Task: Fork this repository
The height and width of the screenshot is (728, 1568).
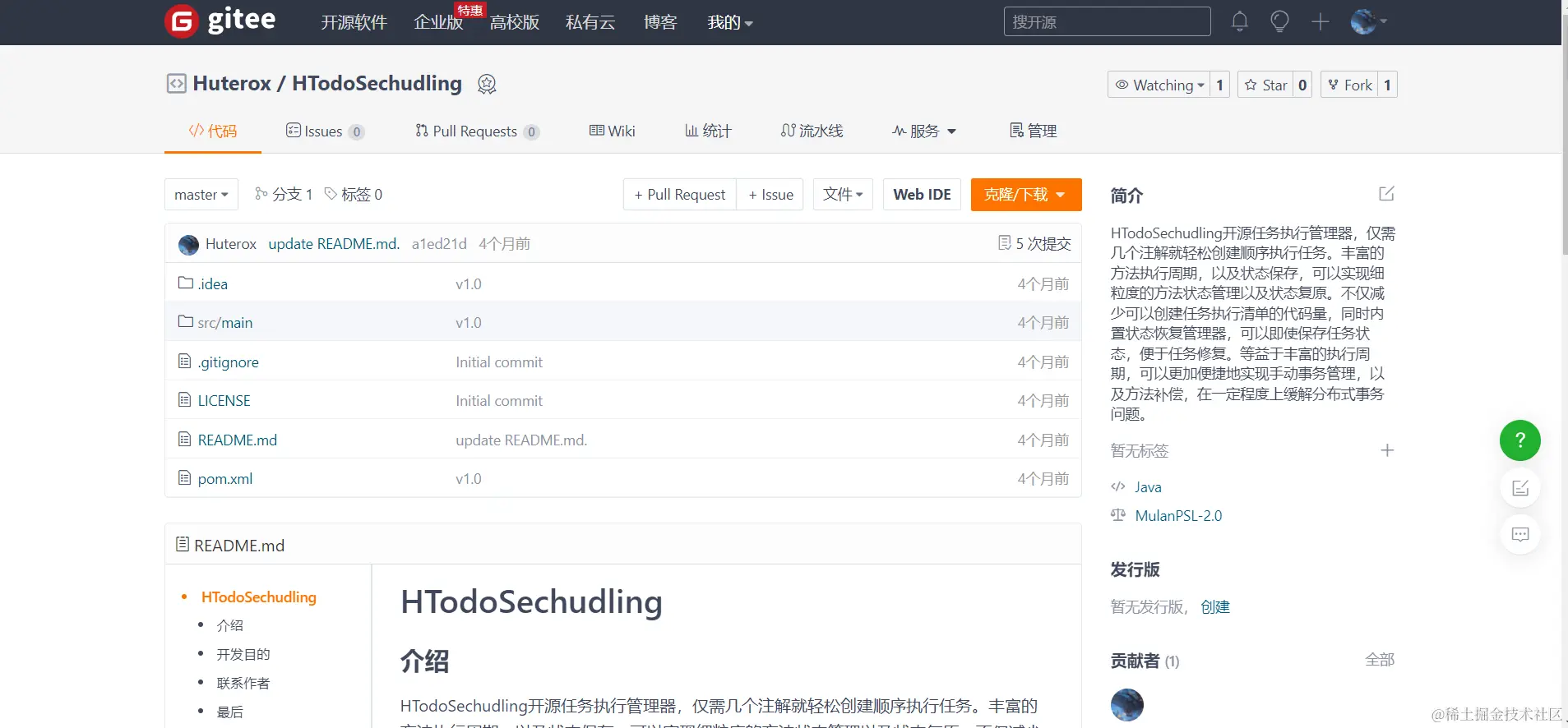Action: click(x=1349, y=85)
